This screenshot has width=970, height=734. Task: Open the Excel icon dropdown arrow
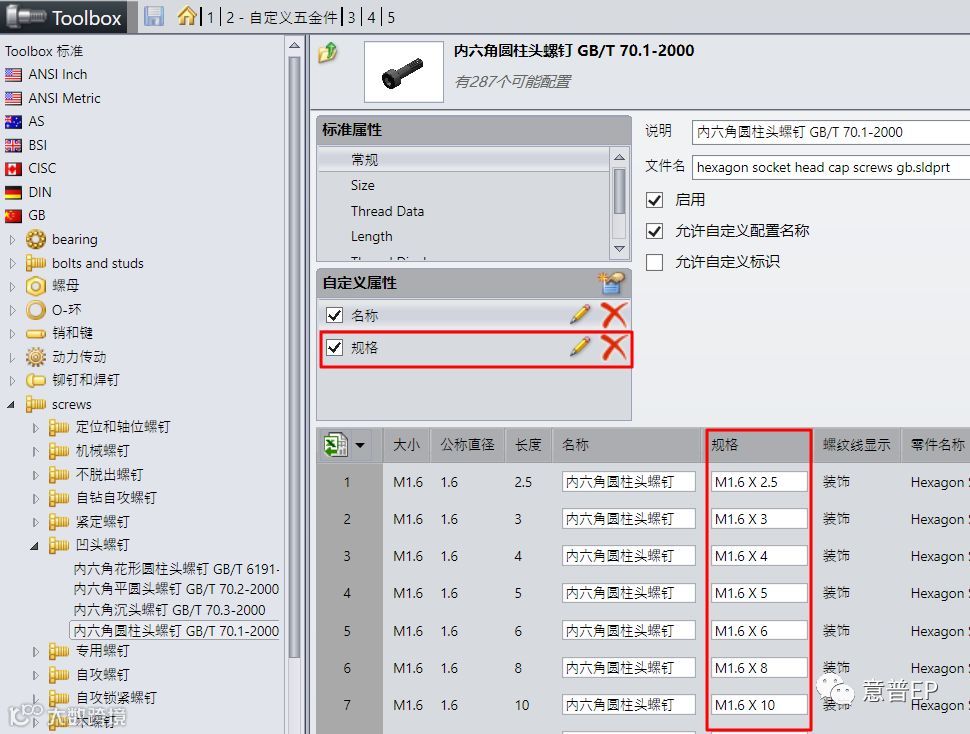(360, 445)
